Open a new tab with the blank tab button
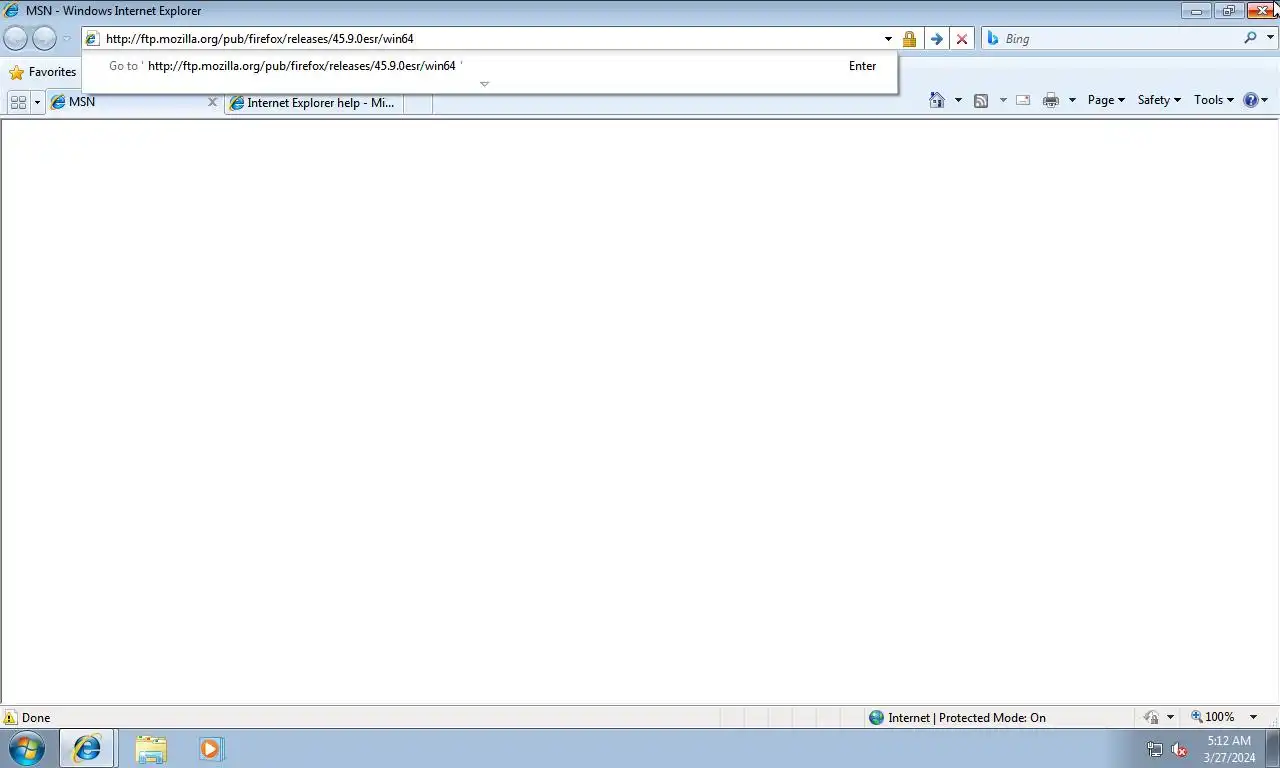Image resolution: width=1280 pixels, height=768 pixels. tap(418, 103)
